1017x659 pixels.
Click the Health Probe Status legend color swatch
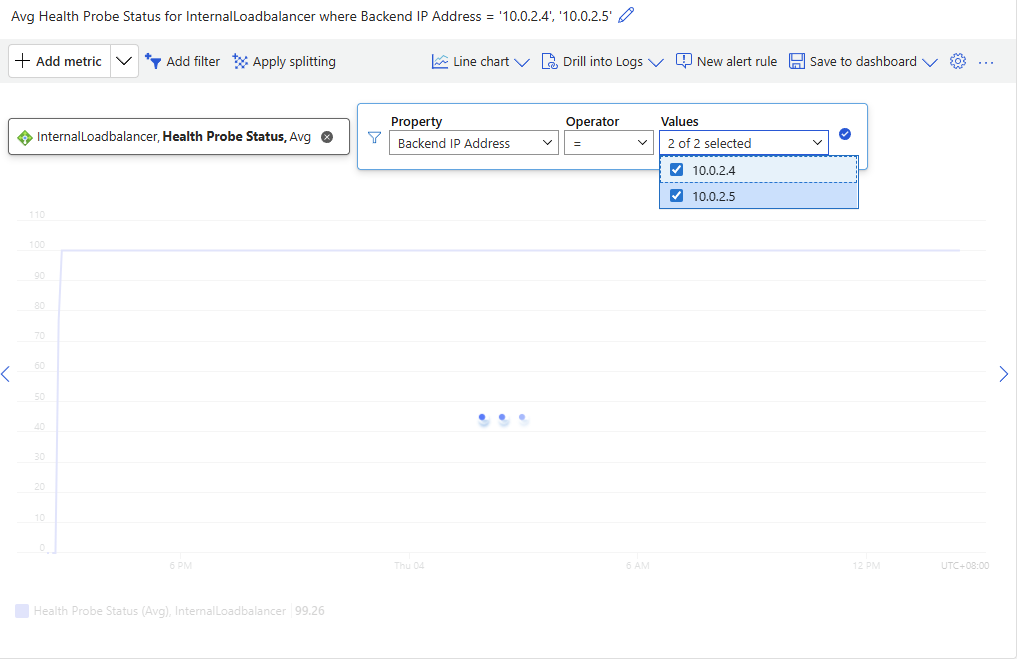pos(22,610)
